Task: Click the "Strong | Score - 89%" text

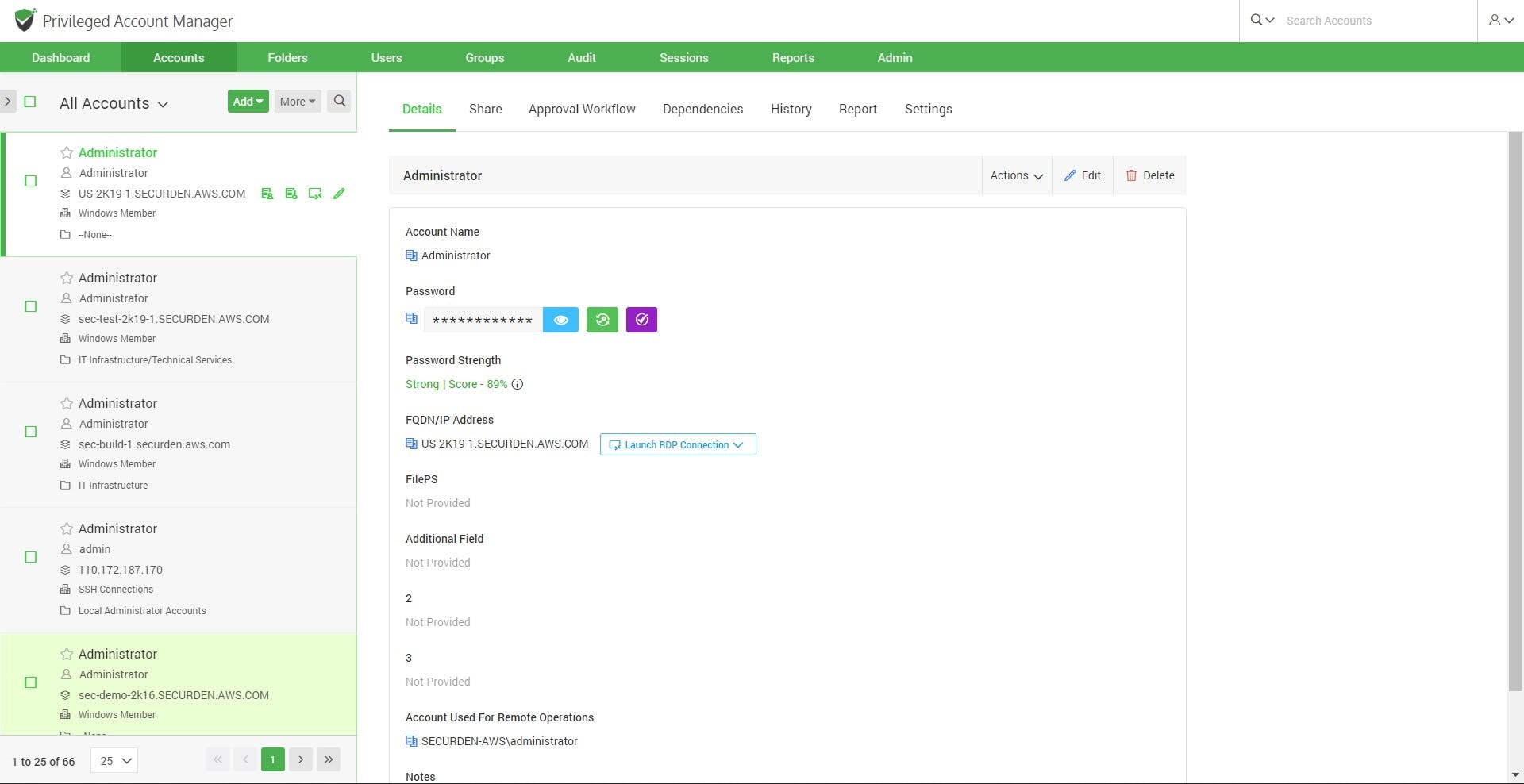Action: (x=456, y=384)
